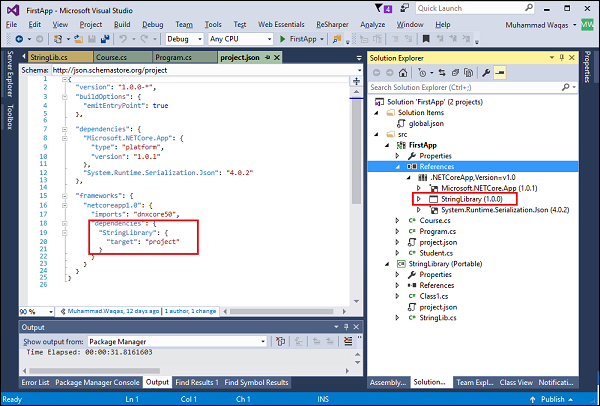Image resolution: width=600 pixels, height=406 pixels.
Task: Click the Home icon in Solution Explorer
Action: click(403, 73)
